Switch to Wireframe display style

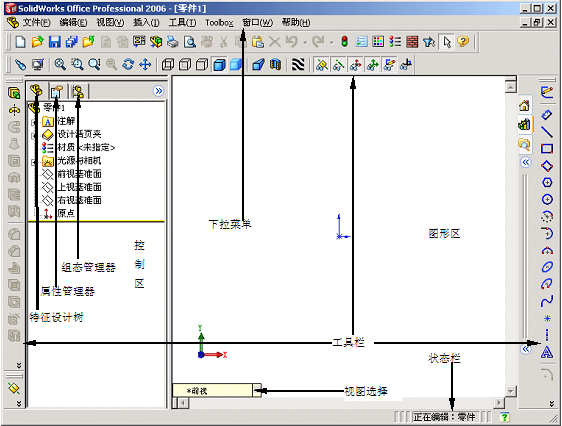point(168,64)
